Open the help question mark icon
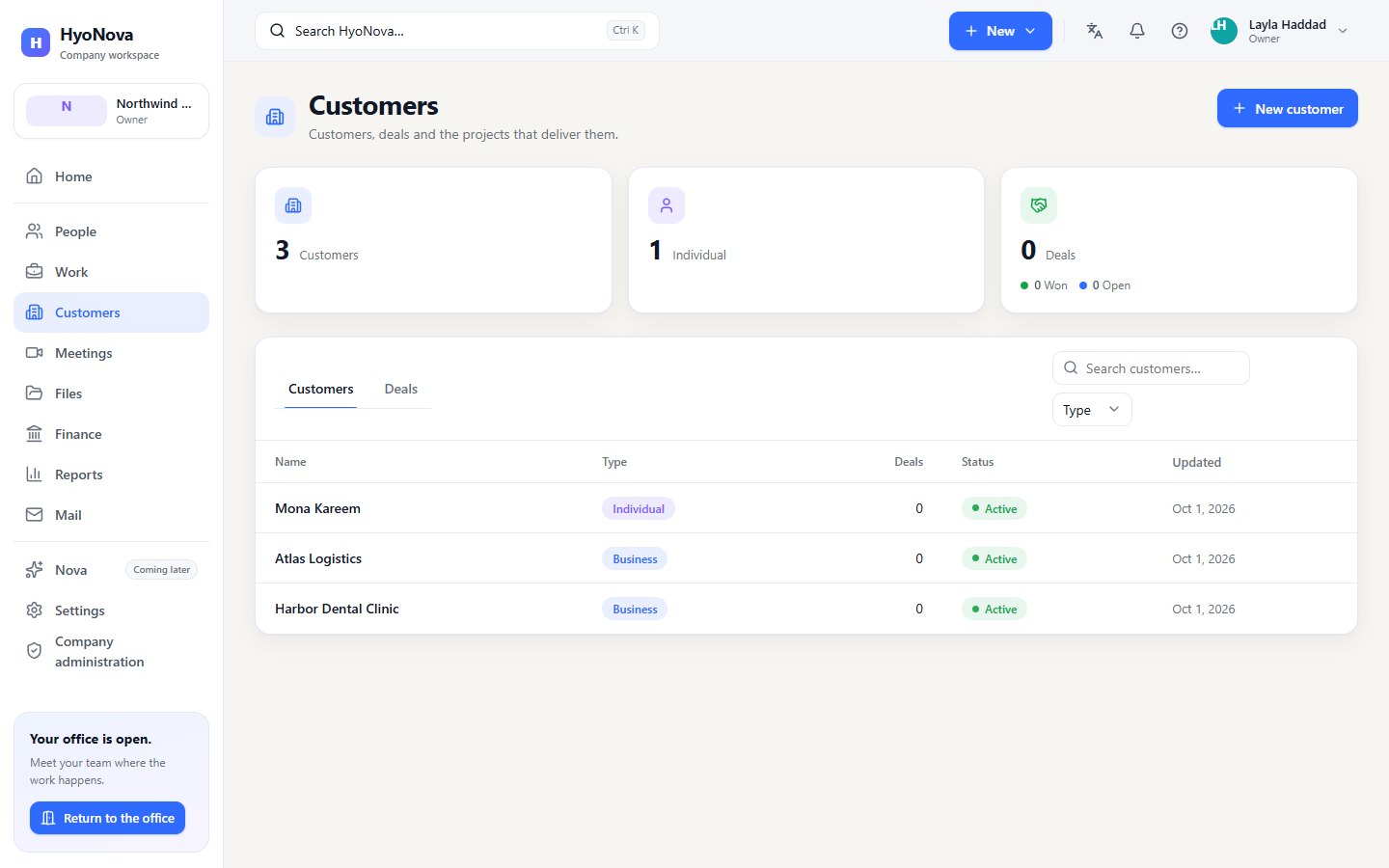This screenshot has height=868, width=1389. click(1180, 31)
